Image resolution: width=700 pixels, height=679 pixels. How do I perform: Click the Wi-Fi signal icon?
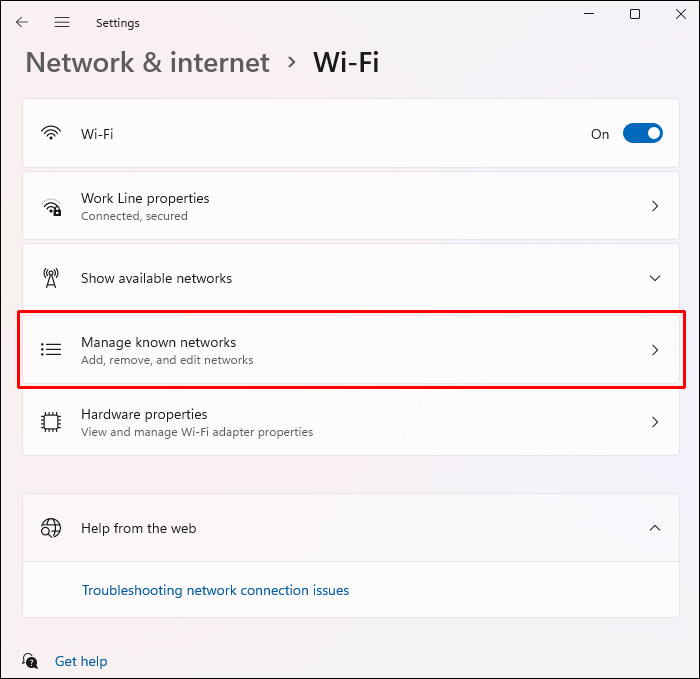(51, 134)
